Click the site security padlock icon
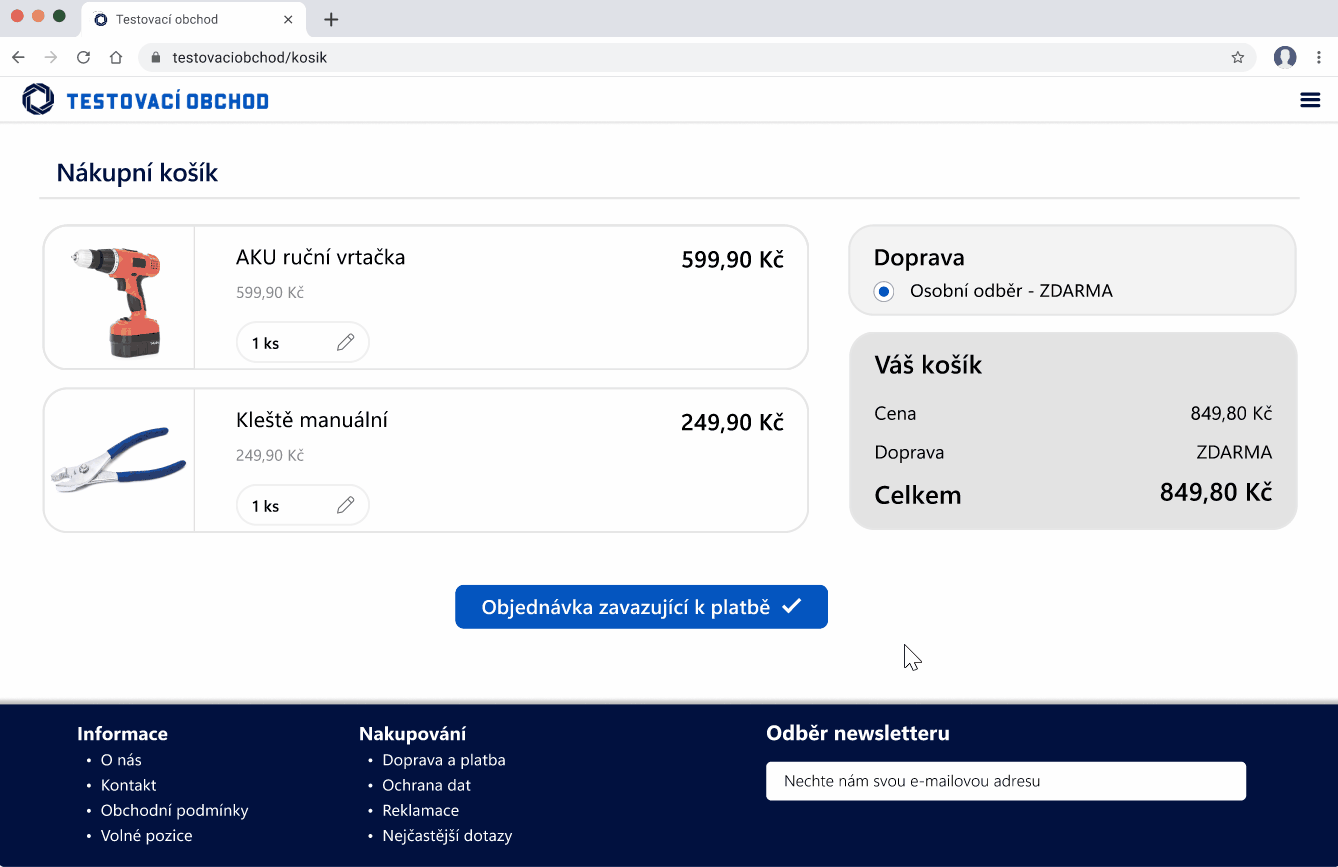Screen dimensions: 1338x867 (155, 57)
